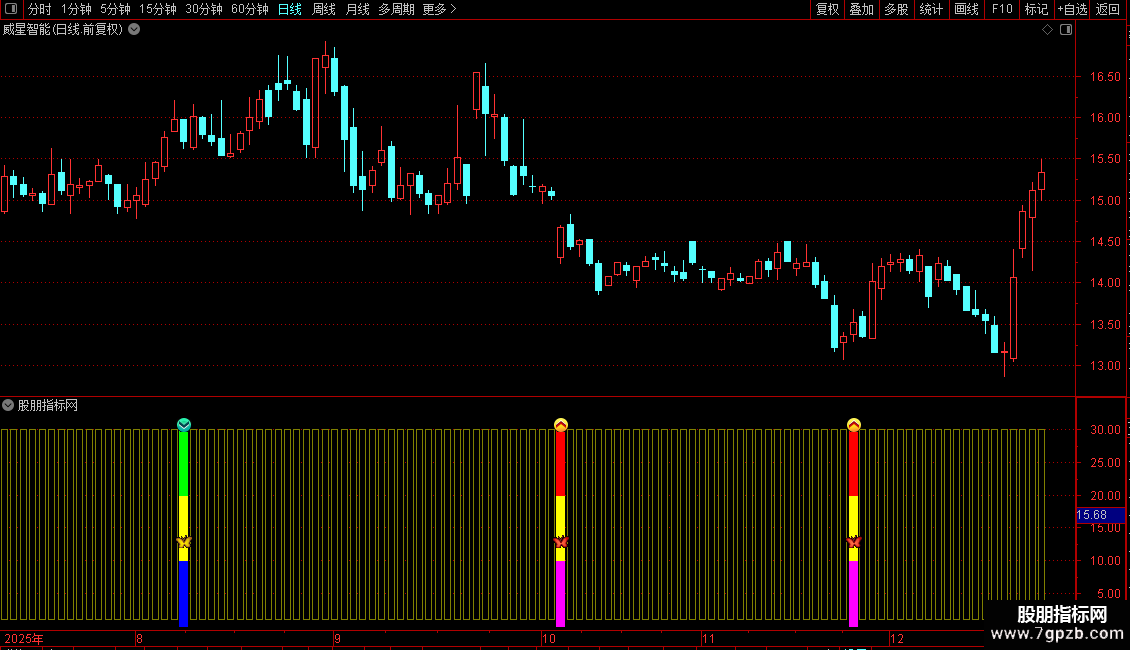This screenshot has height=650, width=1130.
Task: Click the 标记 mark button
Action: point(1036,9)
